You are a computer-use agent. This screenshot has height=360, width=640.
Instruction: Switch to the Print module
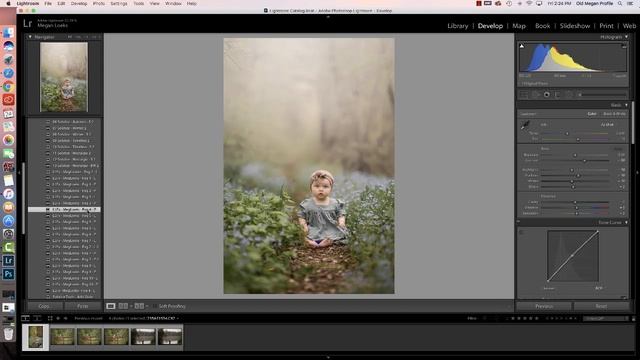point(606,26)
